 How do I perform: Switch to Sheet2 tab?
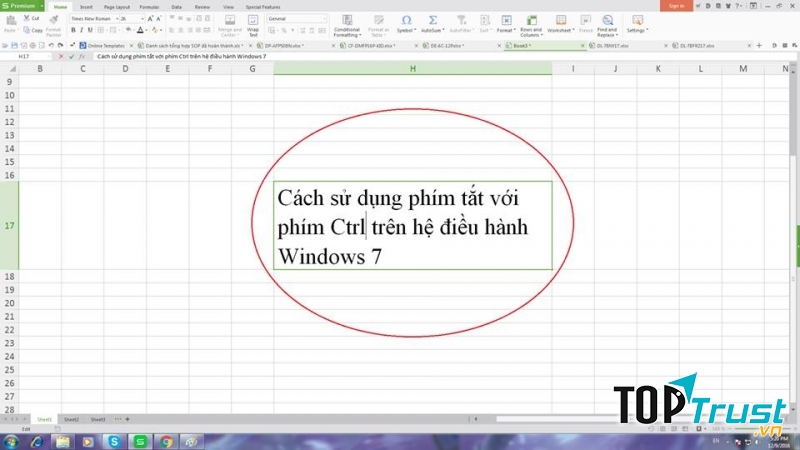pyautogui.click(x=71, y=419)
